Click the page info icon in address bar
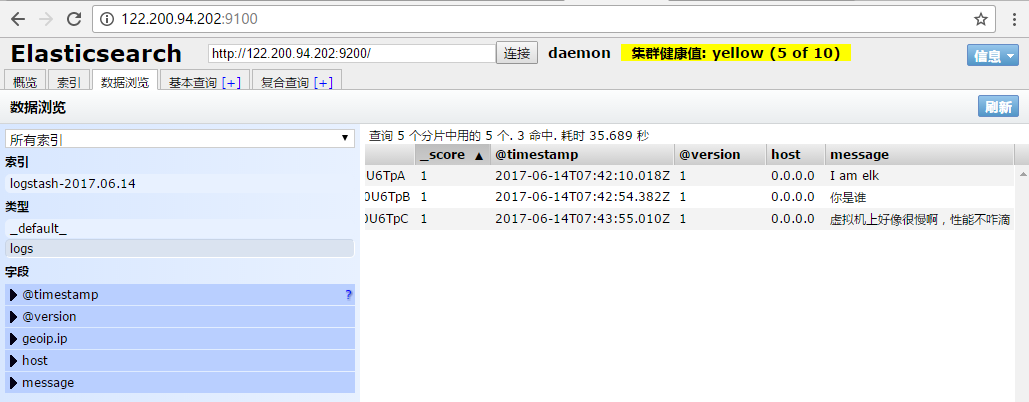The height and width of the screenshot is (402, 1029). pyautogui.click(x=107, y=19)
